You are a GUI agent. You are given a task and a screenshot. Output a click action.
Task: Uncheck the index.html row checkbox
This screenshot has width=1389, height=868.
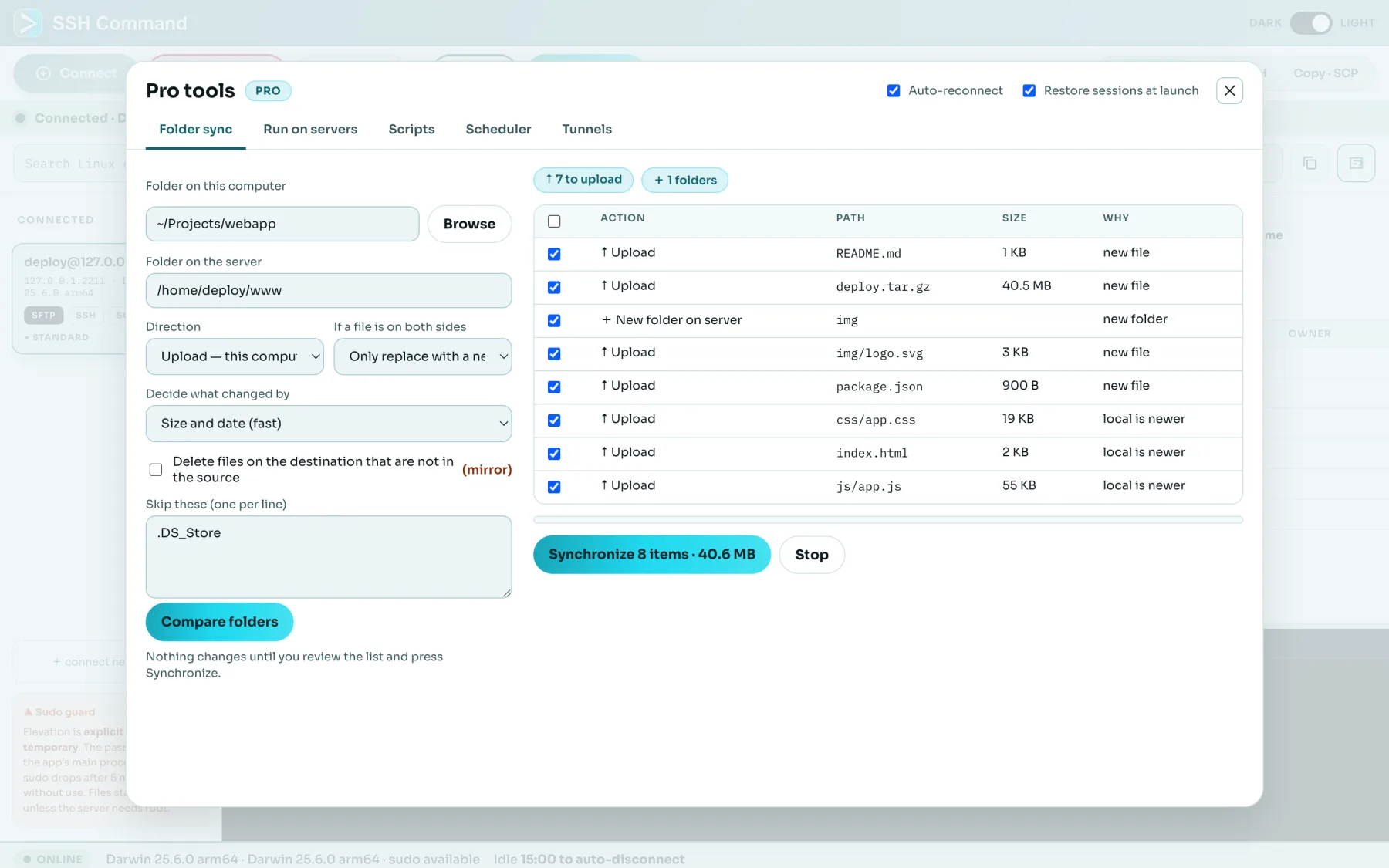click(x=554, y=454)
